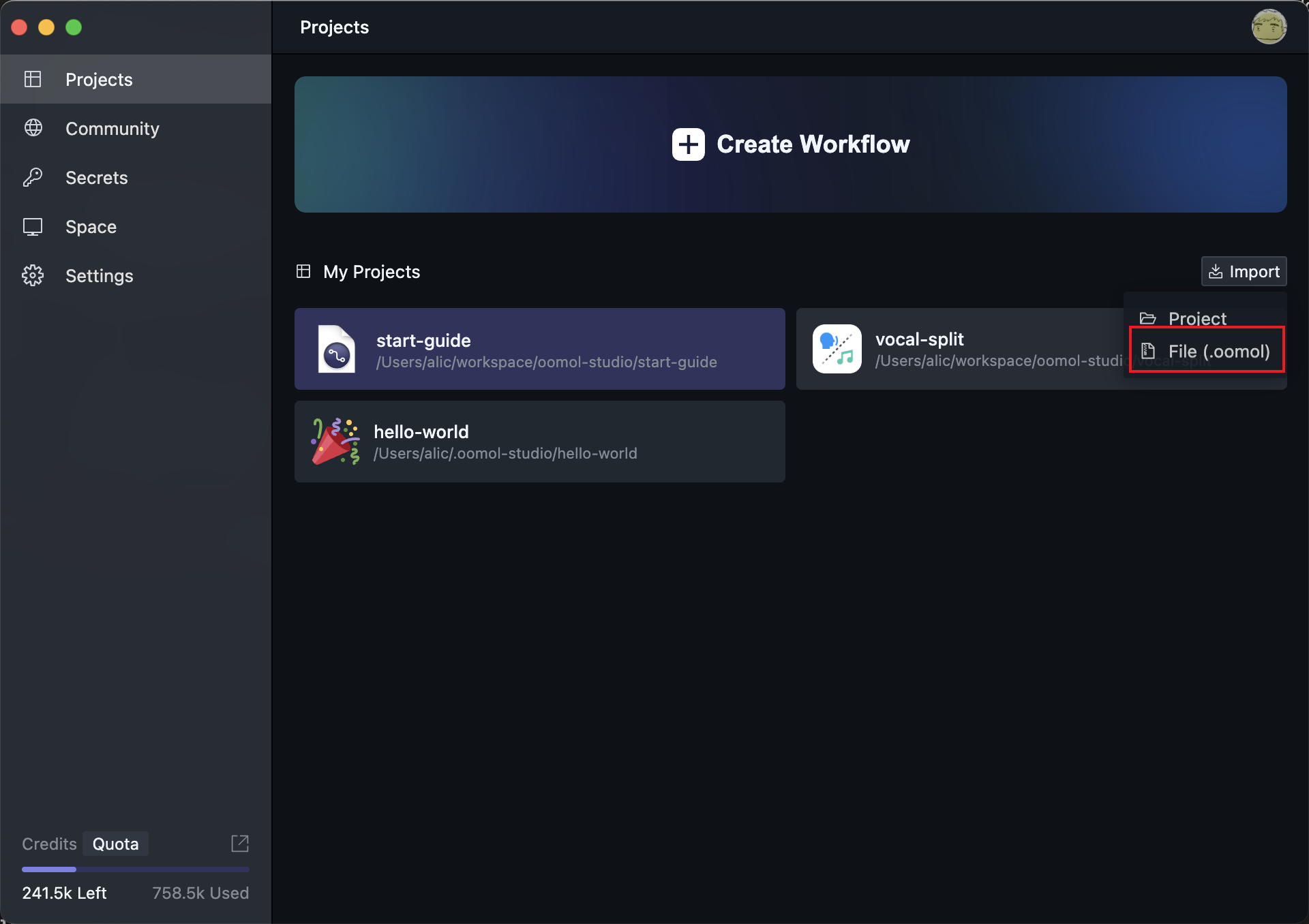Click the Secrets key icon
This screenshot has width=1309, height=924.
point(33,177)
